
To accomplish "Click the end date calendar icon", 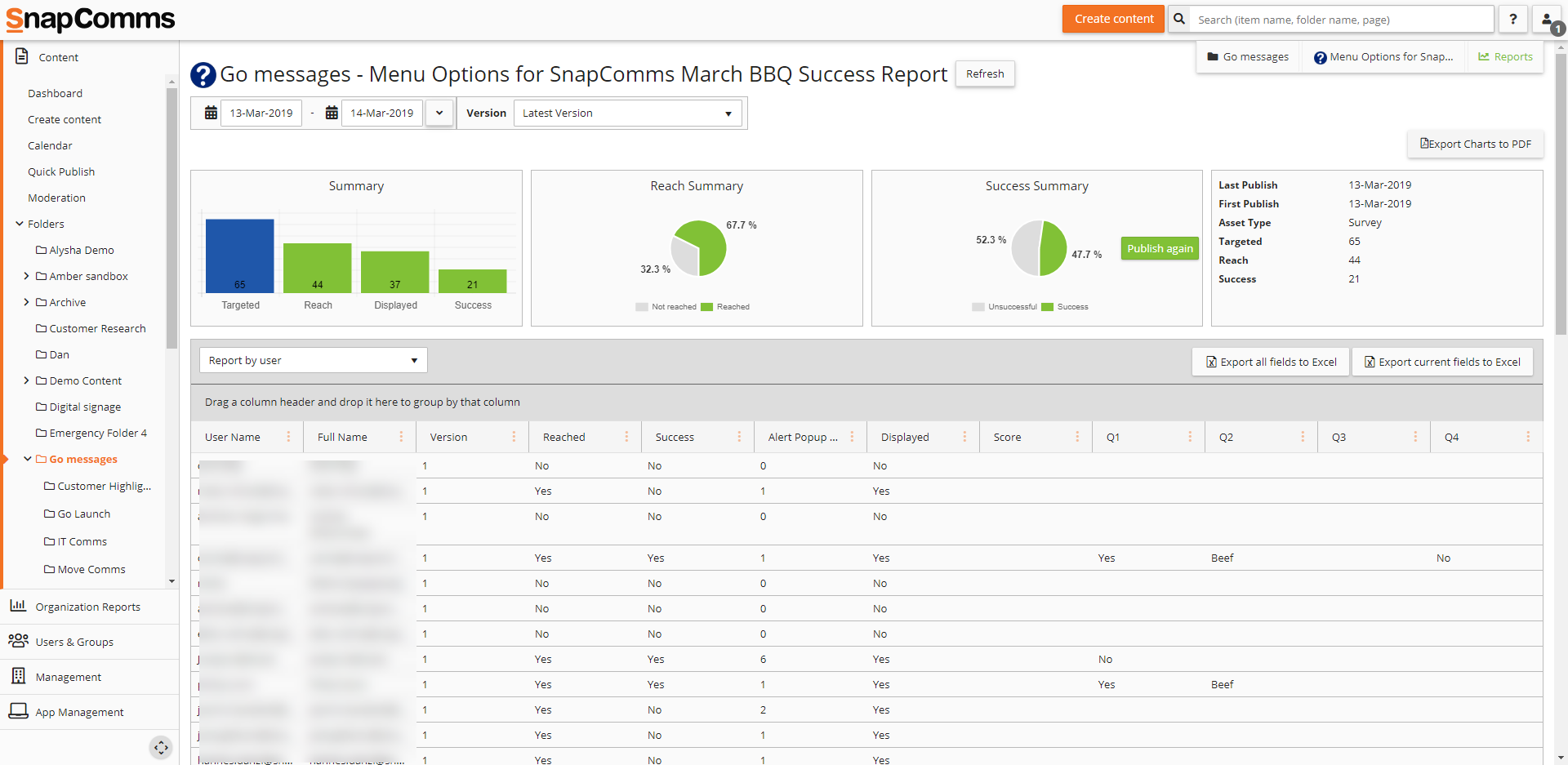I will (332, 113).
